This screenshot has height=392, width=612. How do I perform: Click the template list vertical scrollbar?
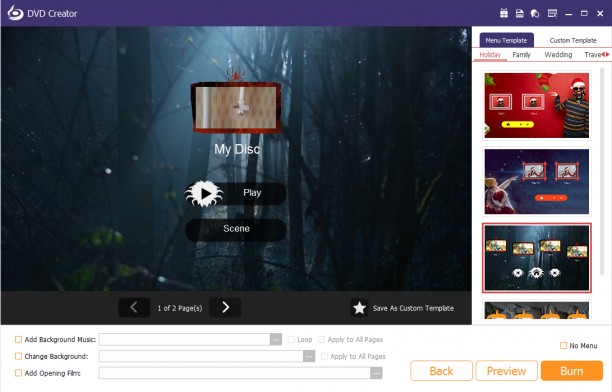(x=602, y=171)
